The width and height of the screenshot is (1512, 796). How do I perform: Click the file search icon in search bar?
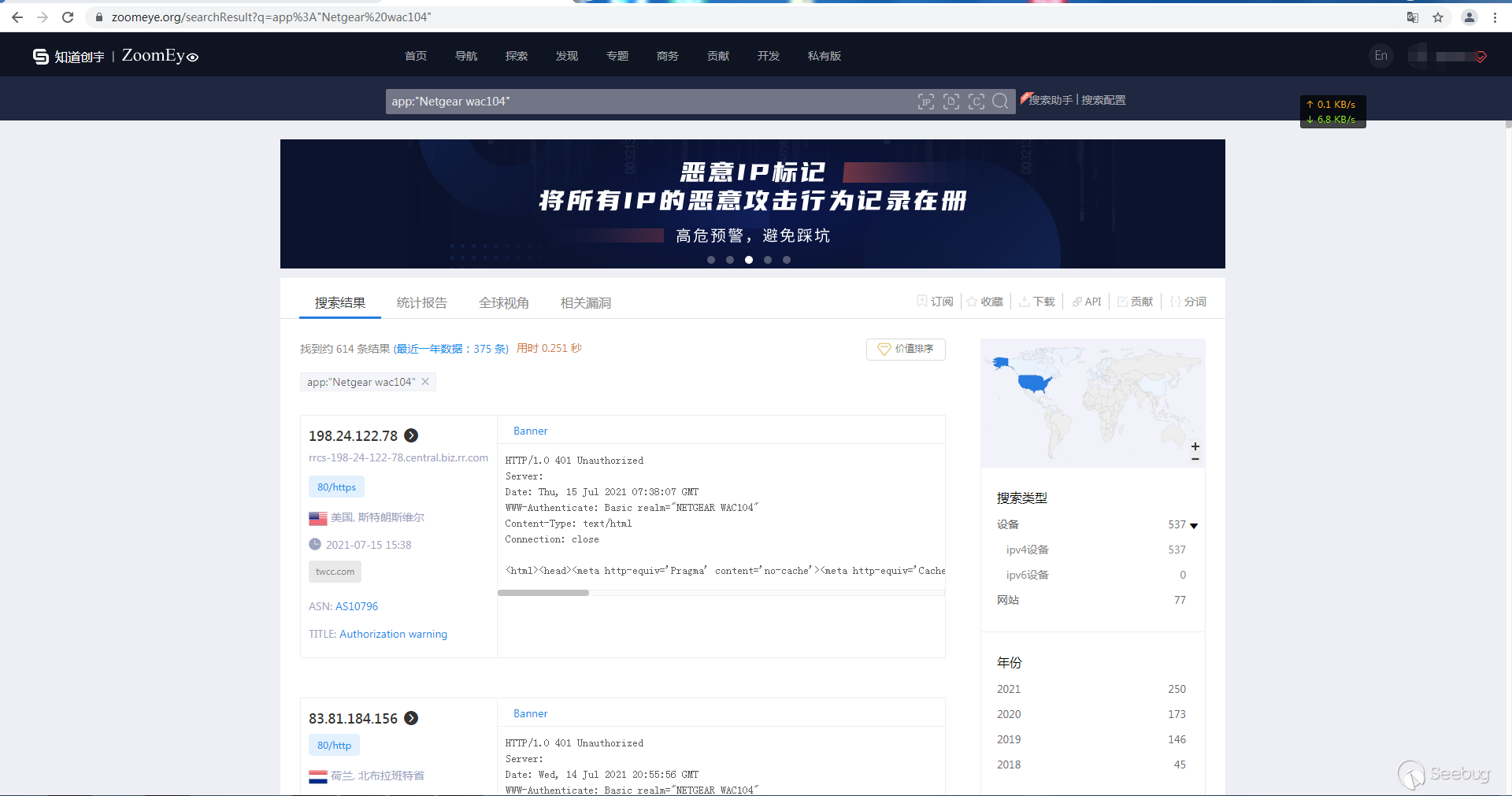pyautogui.click(x=951, y=102)
